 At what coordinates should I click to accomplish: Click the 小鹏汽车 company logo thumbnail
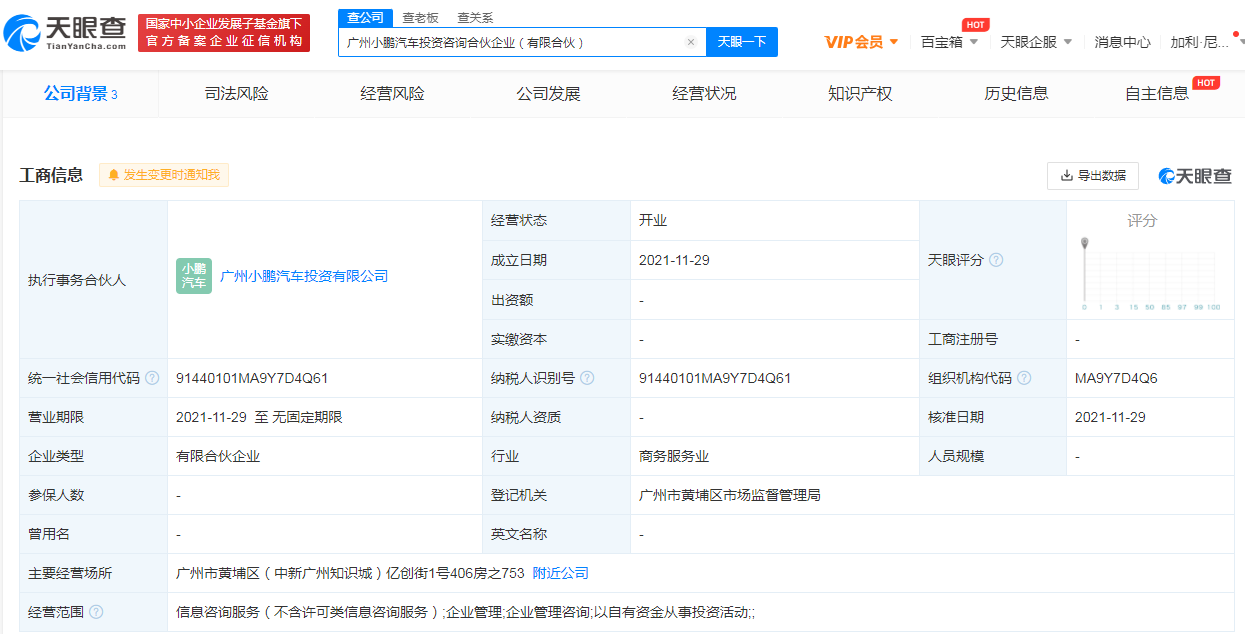(x=194, y=276)
